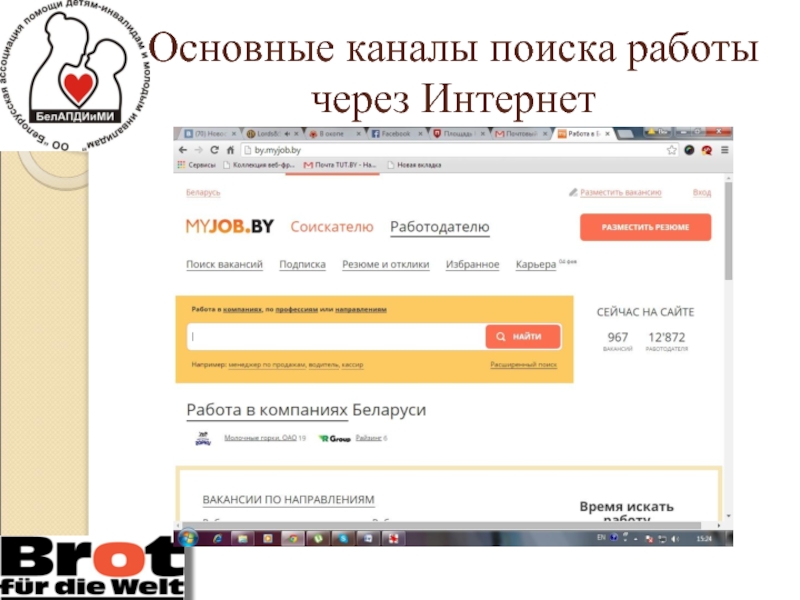The width and height of the screenshot is (800, 600).
Task: Click the red extension icon in toolbar
Action: point(707,150)
